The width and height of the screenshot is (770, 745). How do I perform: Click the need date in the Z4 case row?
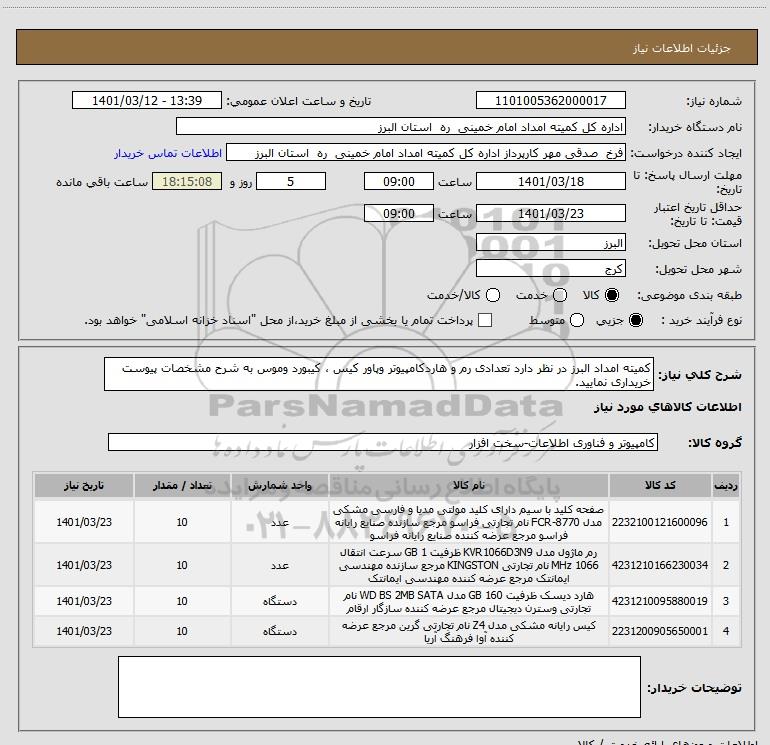84,631
